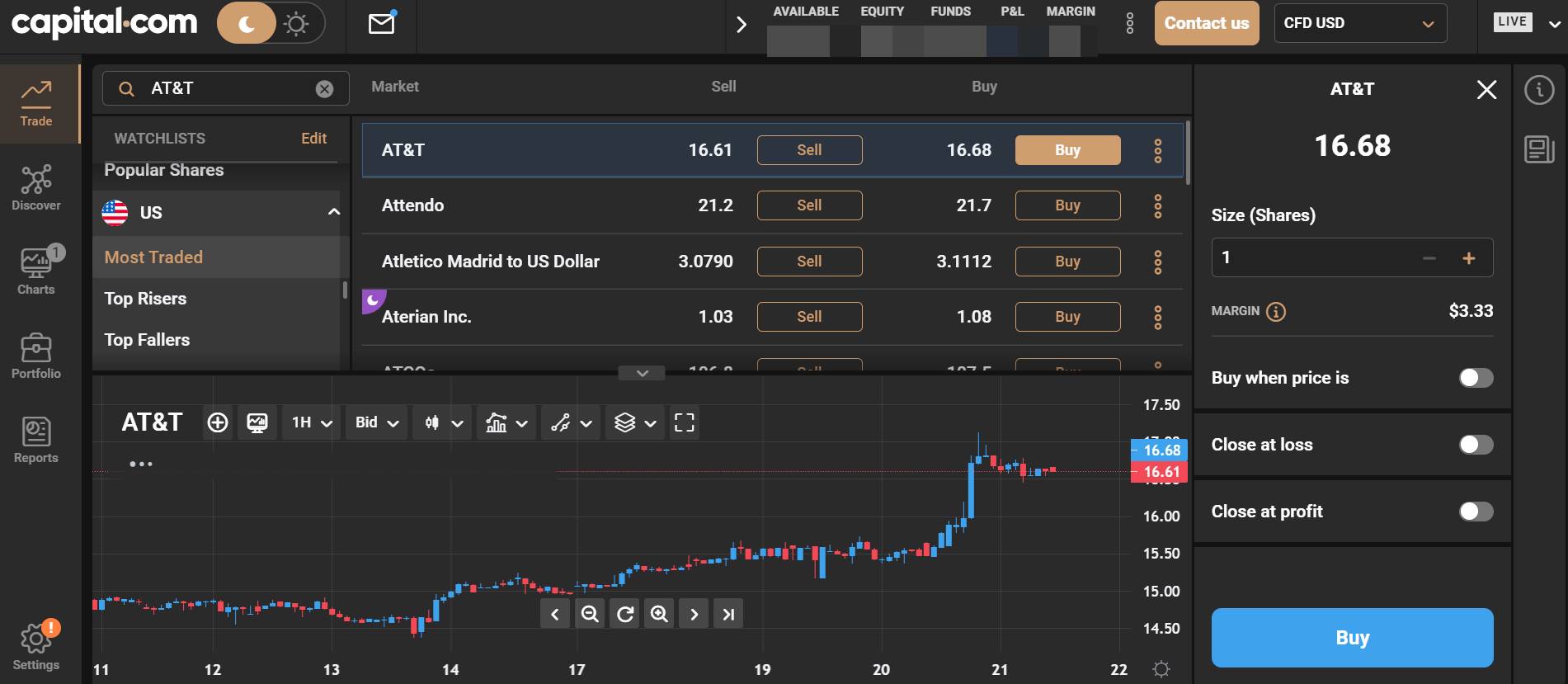This screenshot has height=684, width=1568.
Task: Move chart forward in time
Action: click(694, 614)
